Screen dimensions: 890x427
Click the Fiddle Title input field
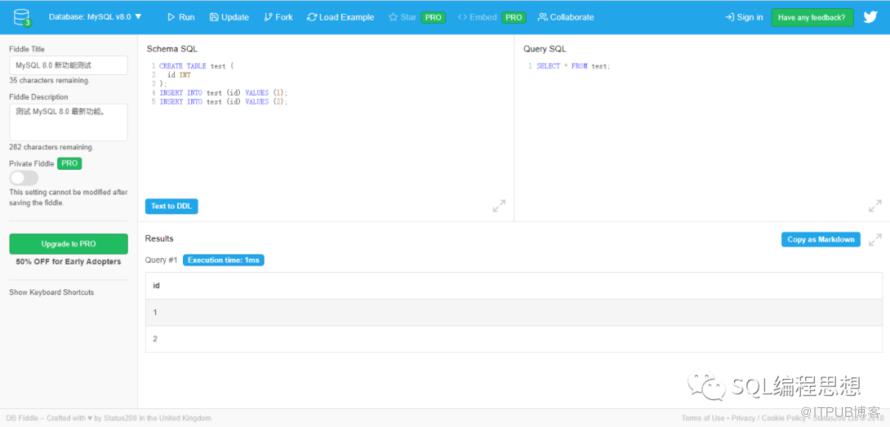click(68, 65)
